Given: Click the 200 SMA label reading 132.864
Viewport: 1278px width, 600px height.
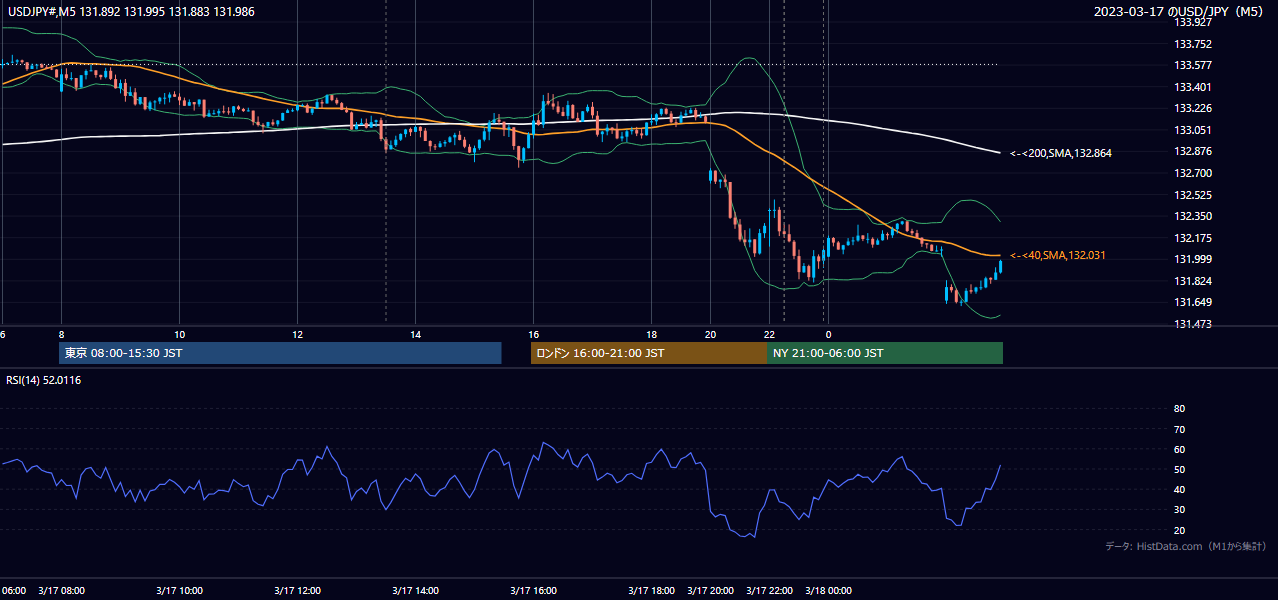Looking at the screenshot, I should 1061,153.
